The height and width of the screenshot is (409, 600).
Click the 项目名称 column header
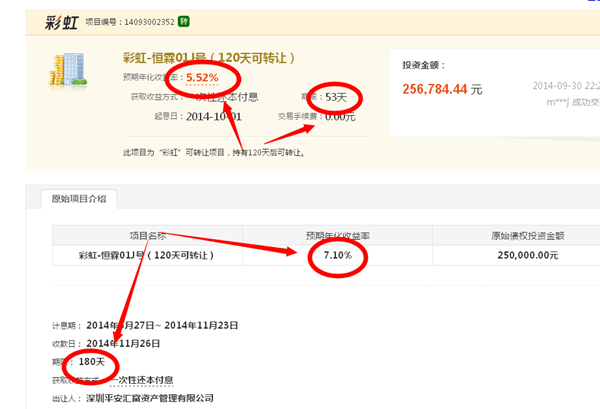coord(147,236)
